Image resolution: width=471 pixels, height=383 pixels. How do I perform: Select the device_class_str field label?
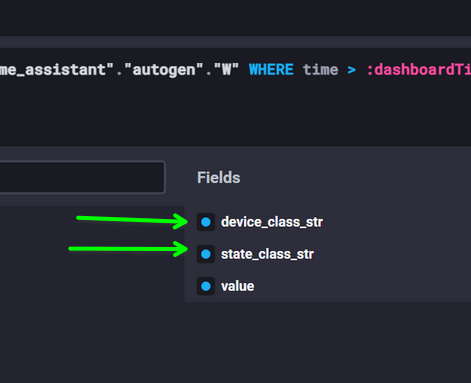[x=272, y=222]
